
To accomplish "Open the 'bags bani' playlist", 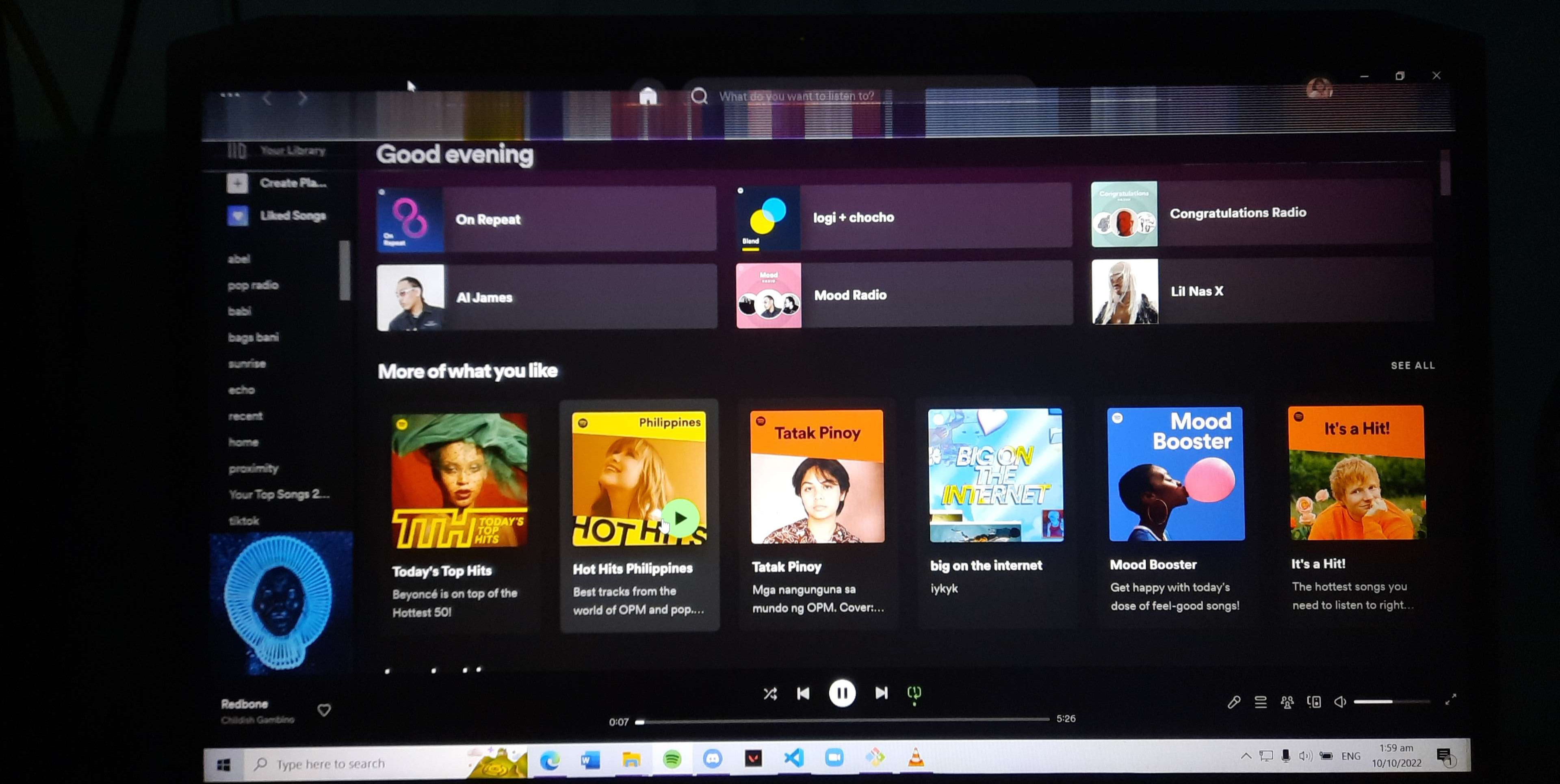I will click(253, 337).
